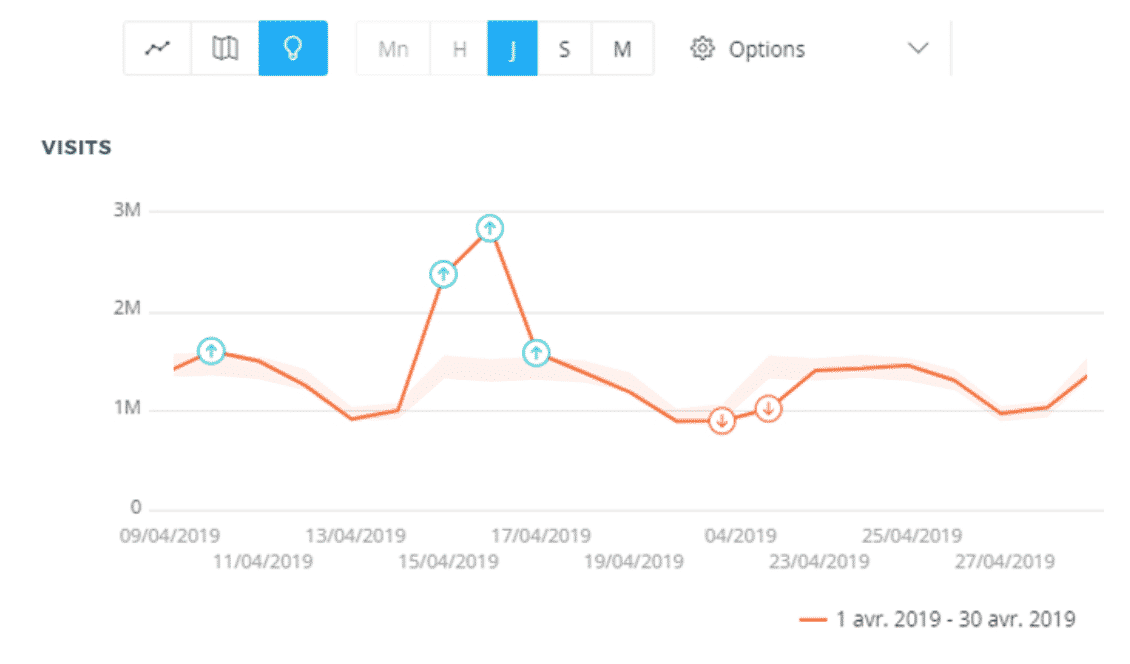Select the S weekly granularity
Screen dimensions: 1130x664
(564, 49)
